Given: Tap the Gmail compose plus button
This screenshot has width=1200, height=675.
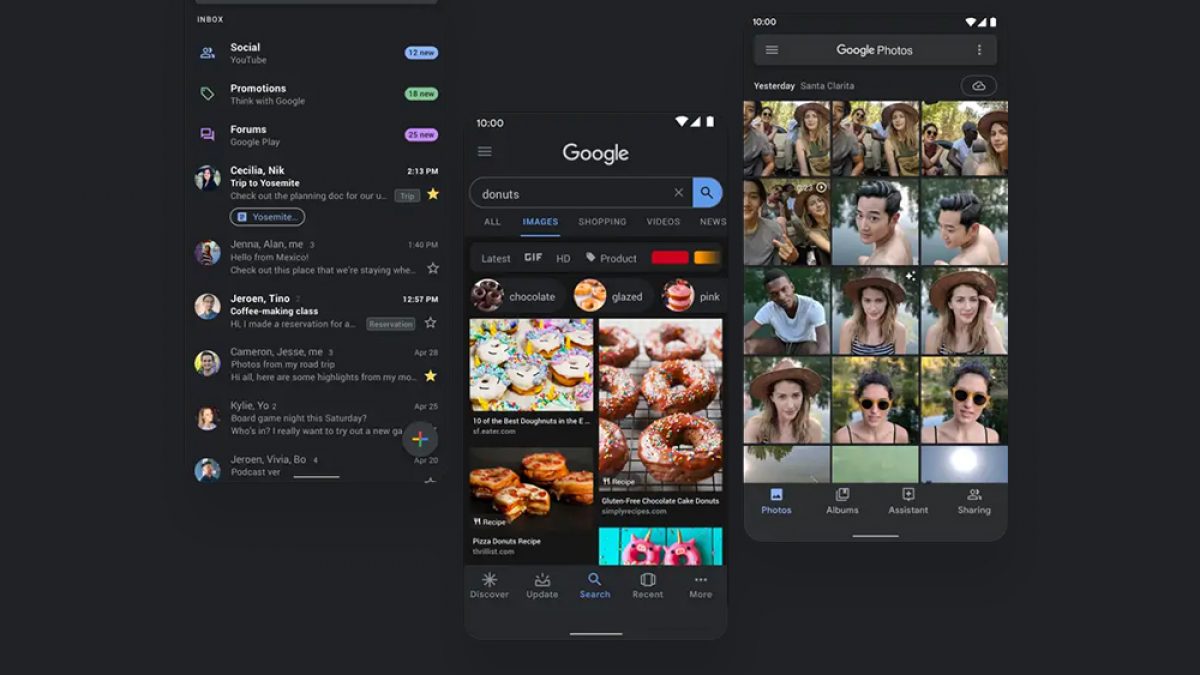Looking at the screenshot, I should point(420,439).
